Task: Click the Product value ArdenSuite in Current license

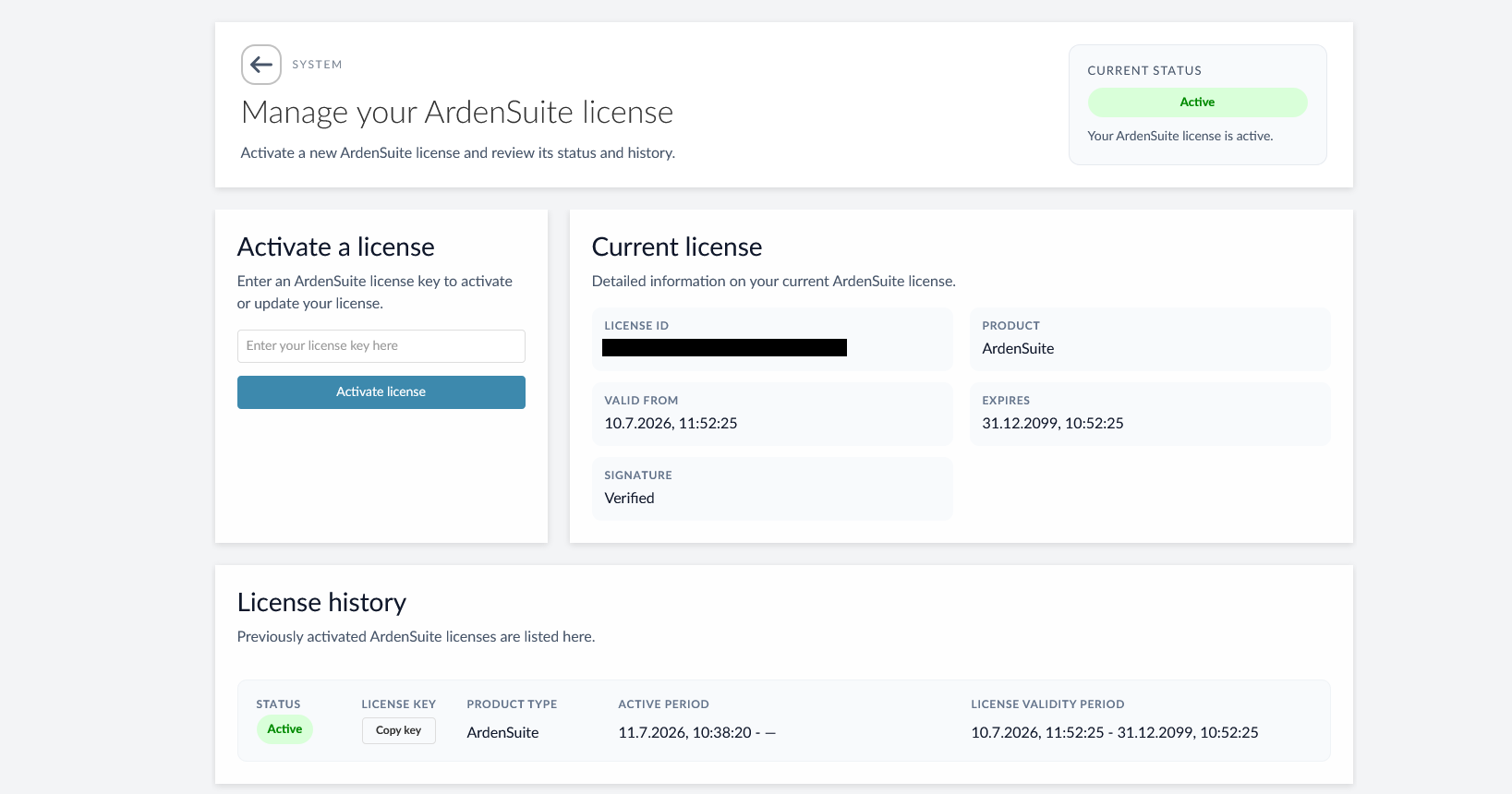Action: pos(1018,348)
